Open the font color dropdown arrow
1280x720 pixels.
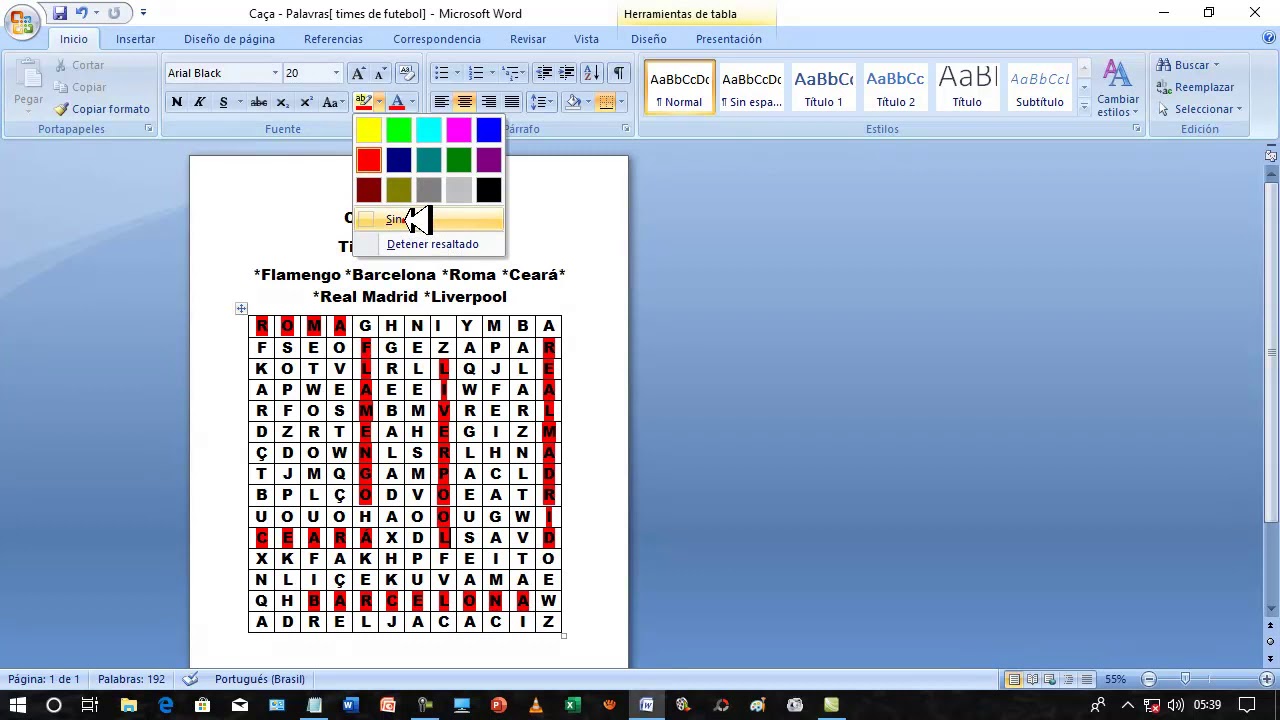tap(412, 102)
